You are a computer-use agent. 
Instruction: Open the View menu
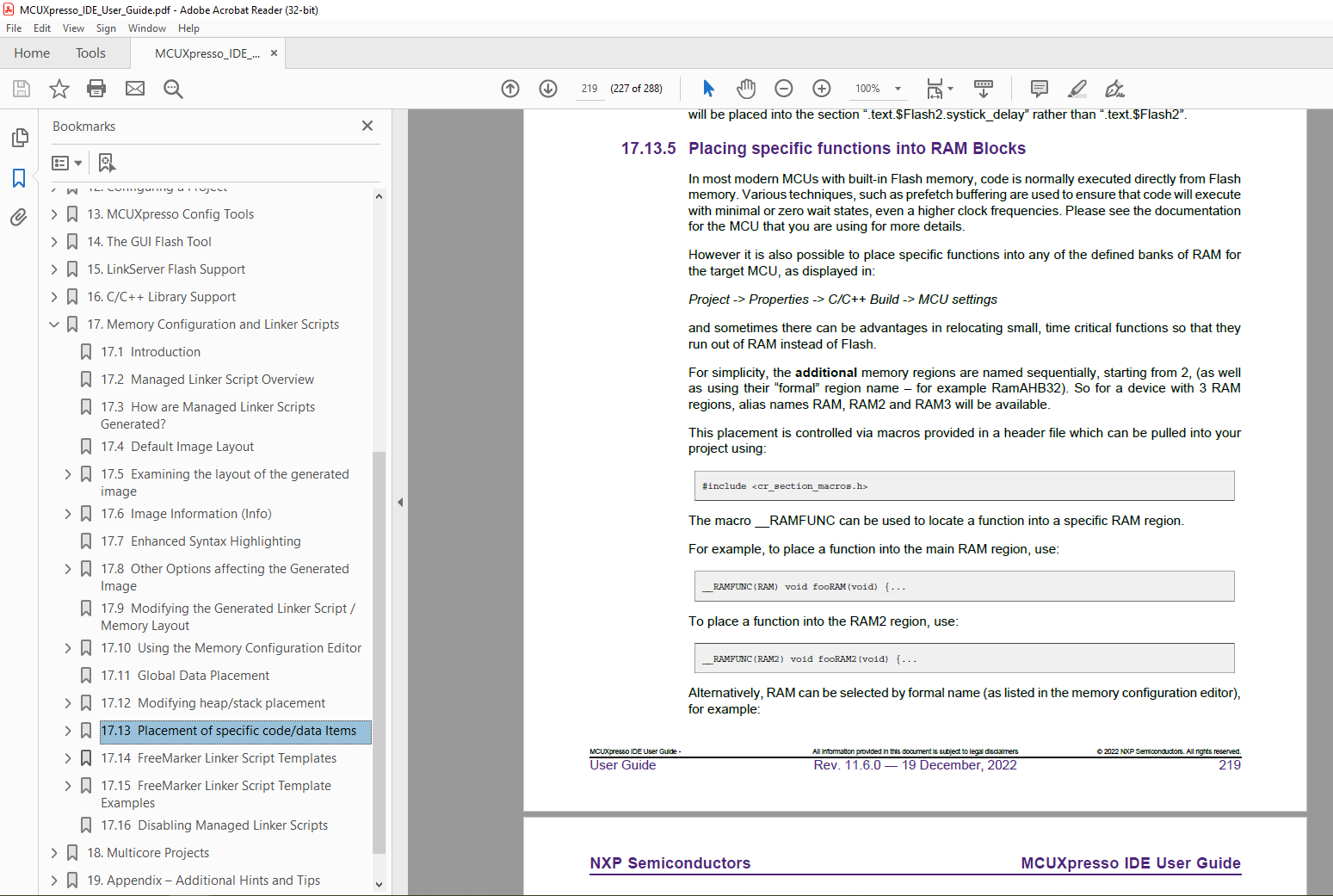73,28
